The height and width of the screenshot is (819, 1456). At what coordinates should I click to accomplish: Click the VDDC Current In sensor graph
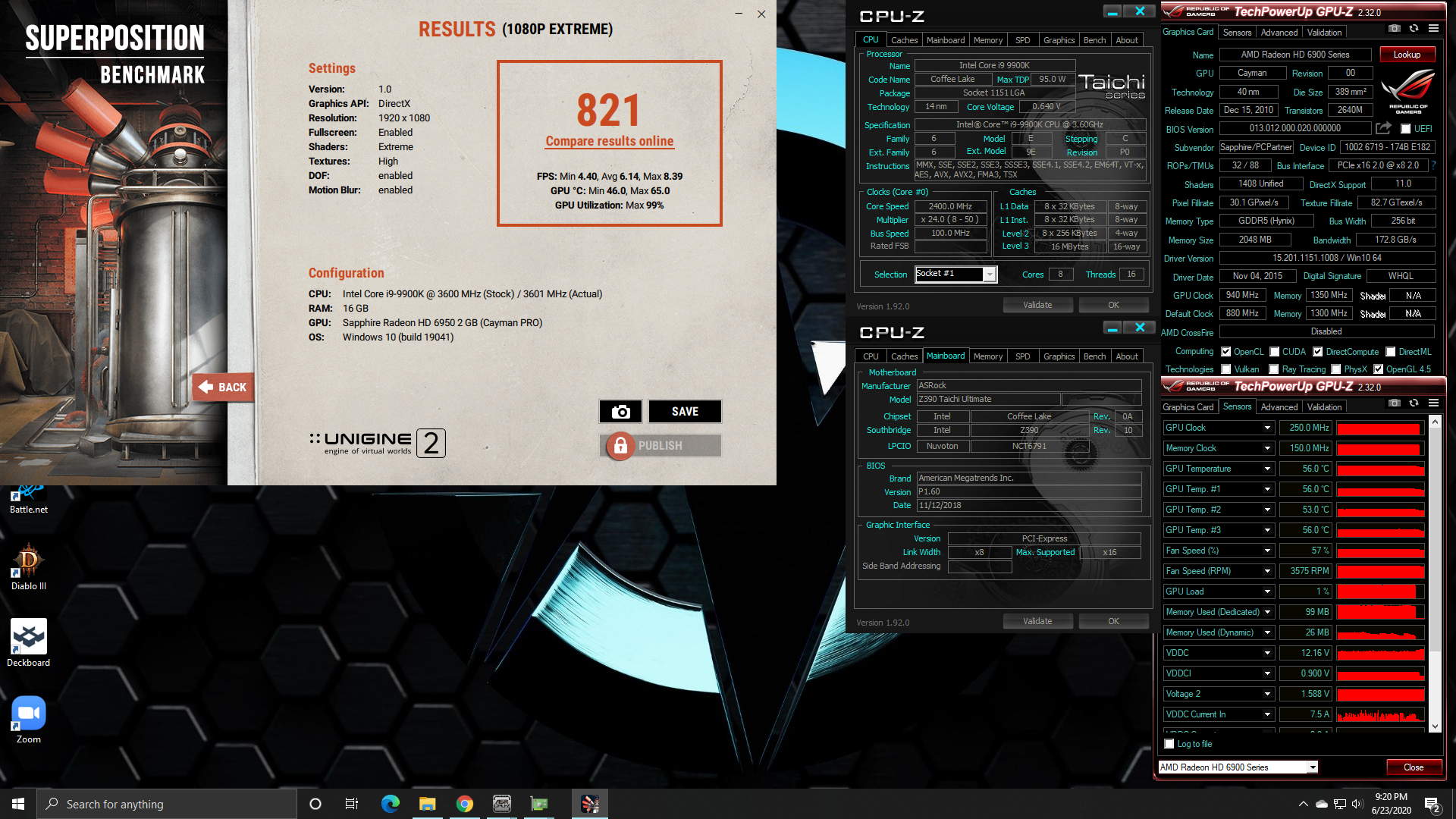tap(1380, 714)
